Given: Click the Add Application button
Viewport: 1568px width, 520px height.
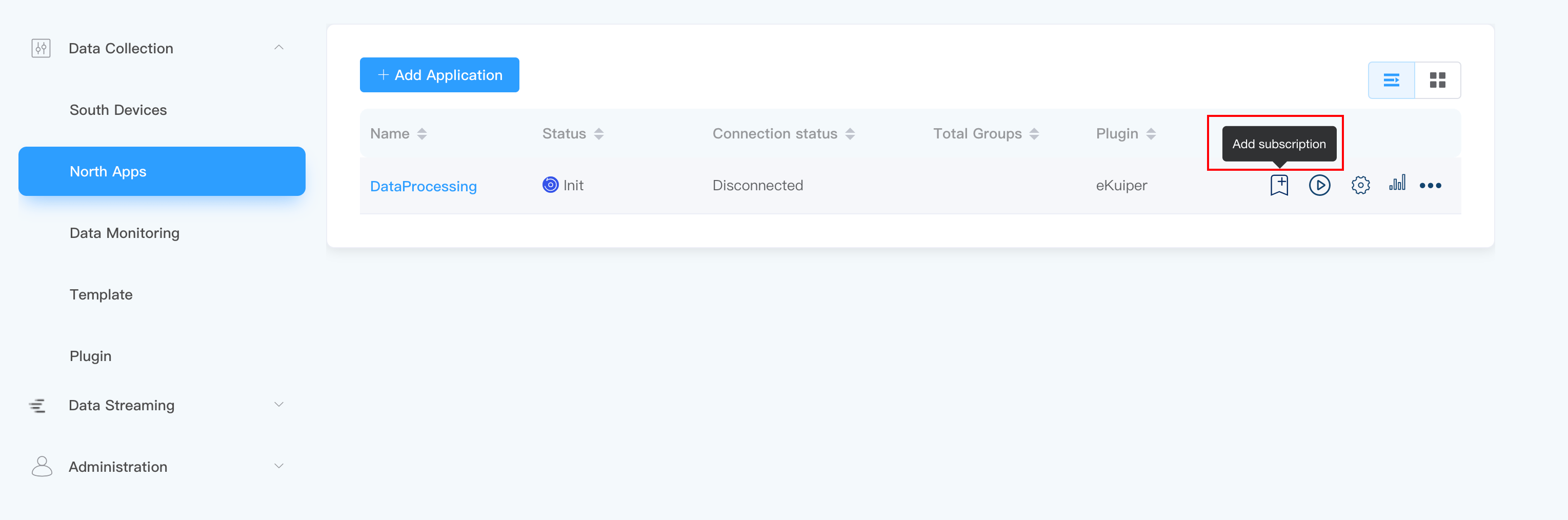Looking at the screenshot, I should (439, 75).
